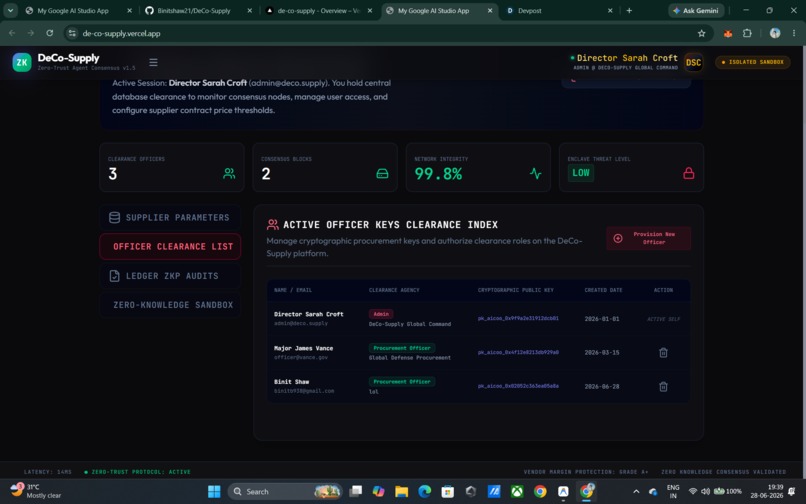Image resolution: width=806 pixels, height=504 pixels.
Task: Select the Binit Shaw name cell
Action: pos(291,382)
